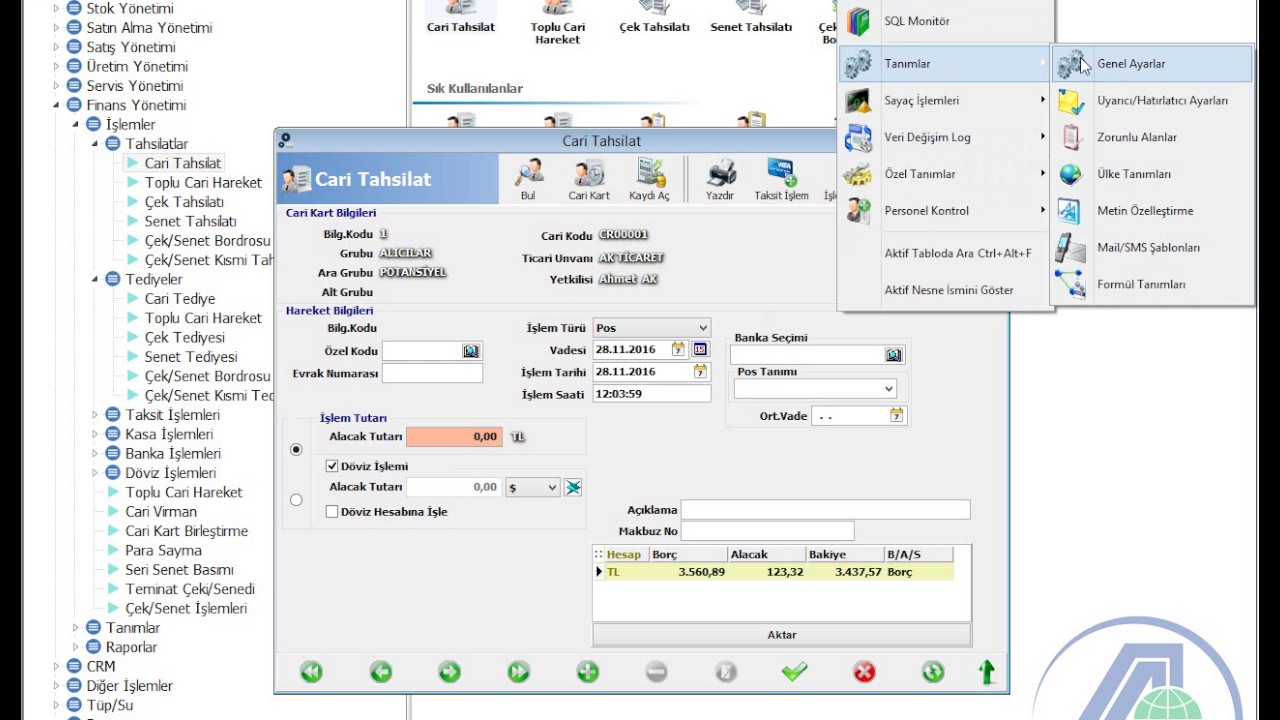Open Senet Tahsilatı shortcut in main panel
Image resolution: width=1280 pixels, height=720 pixels.
[x=751, y=17]
